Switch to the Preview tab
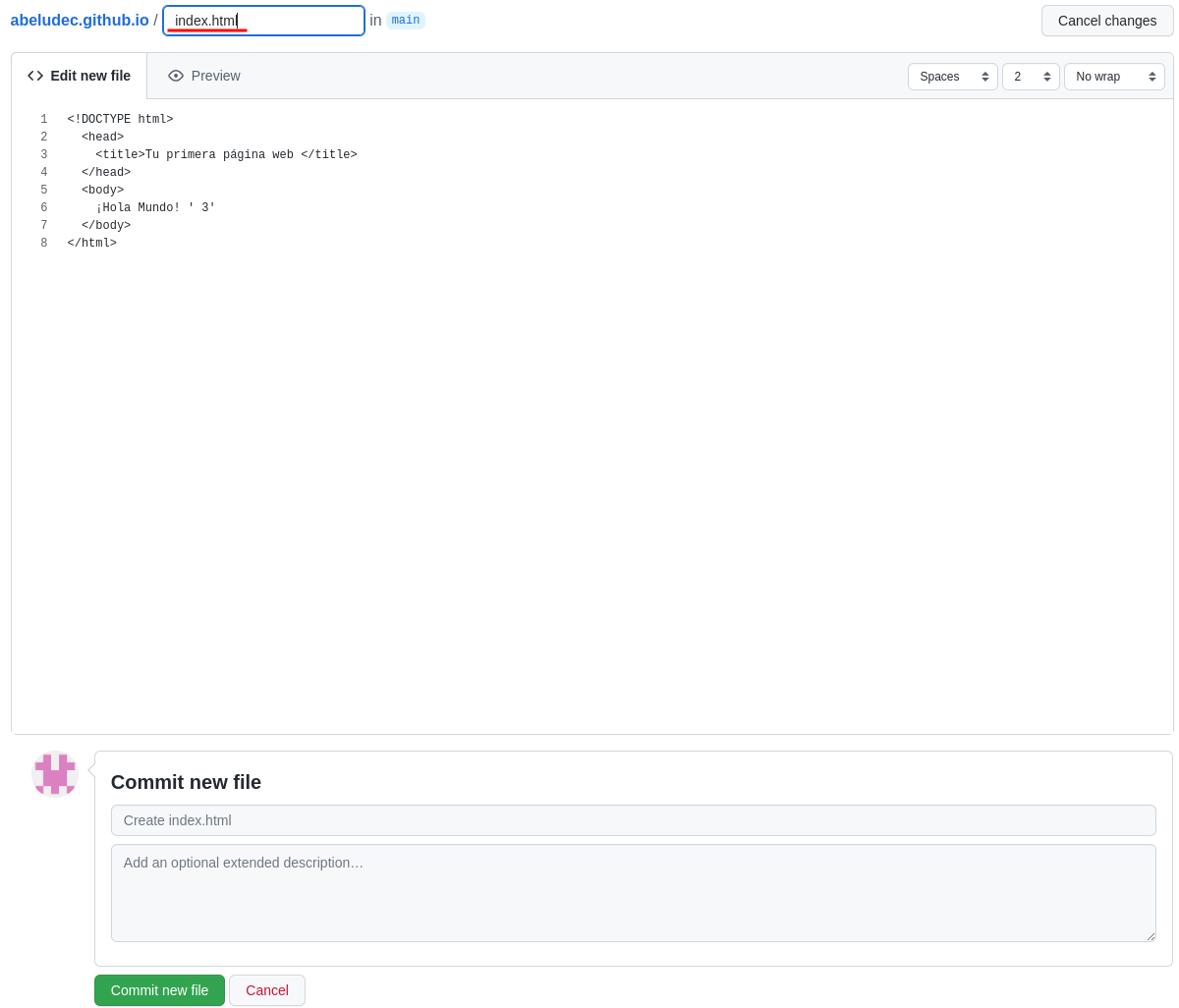1179x1008 pixels. (x=204, y=76)
